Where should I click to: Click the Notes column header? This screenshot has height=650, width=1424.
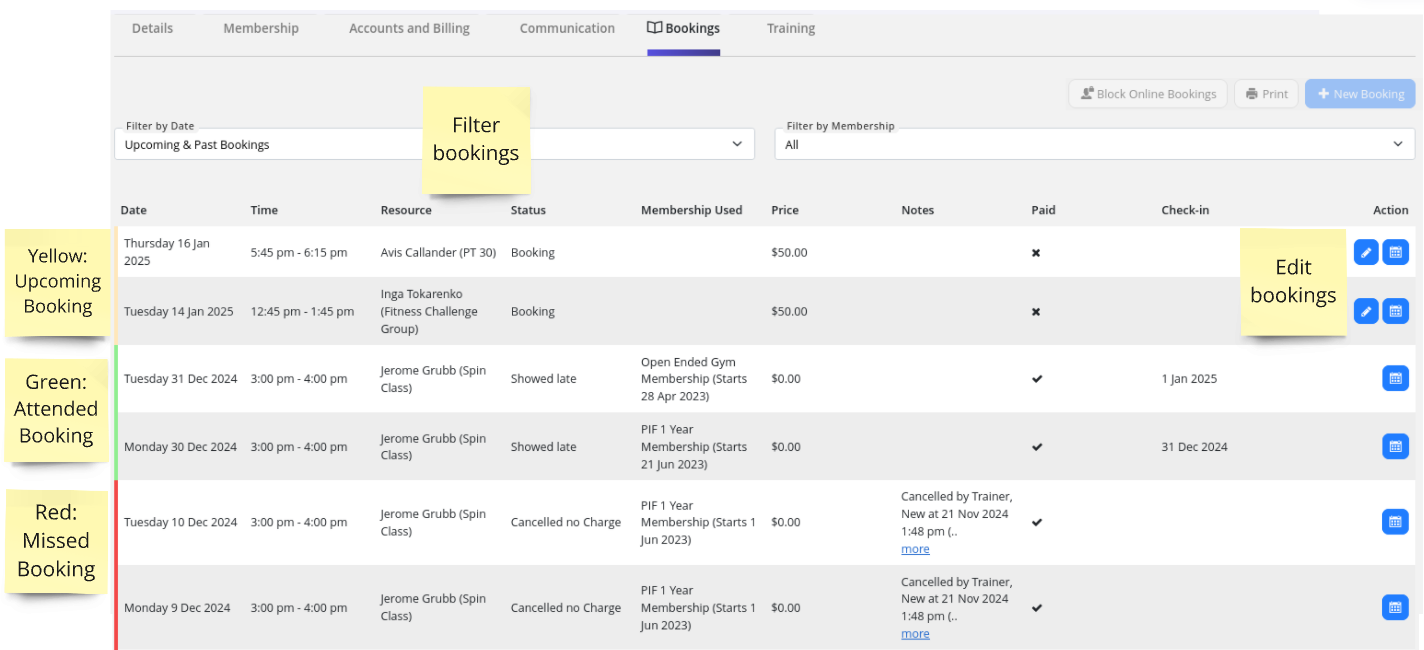coord(917,210)
